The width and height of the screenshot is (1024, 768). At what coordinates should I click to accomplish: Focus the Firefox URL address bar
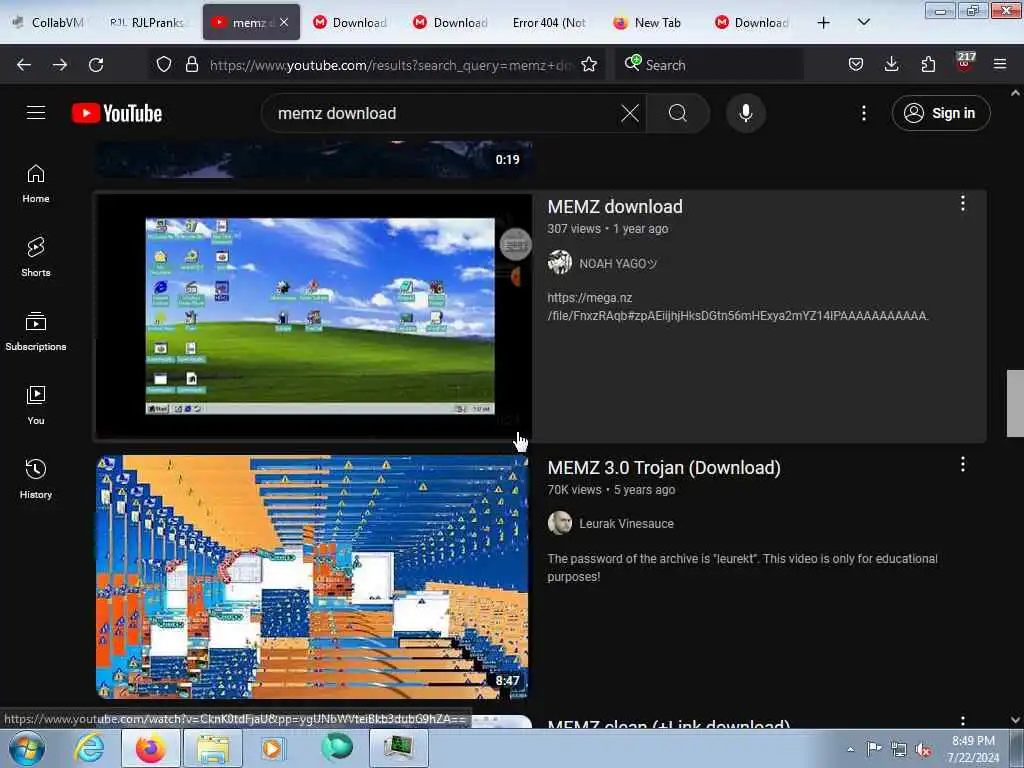pyautogui.click(x=391, y=65)
